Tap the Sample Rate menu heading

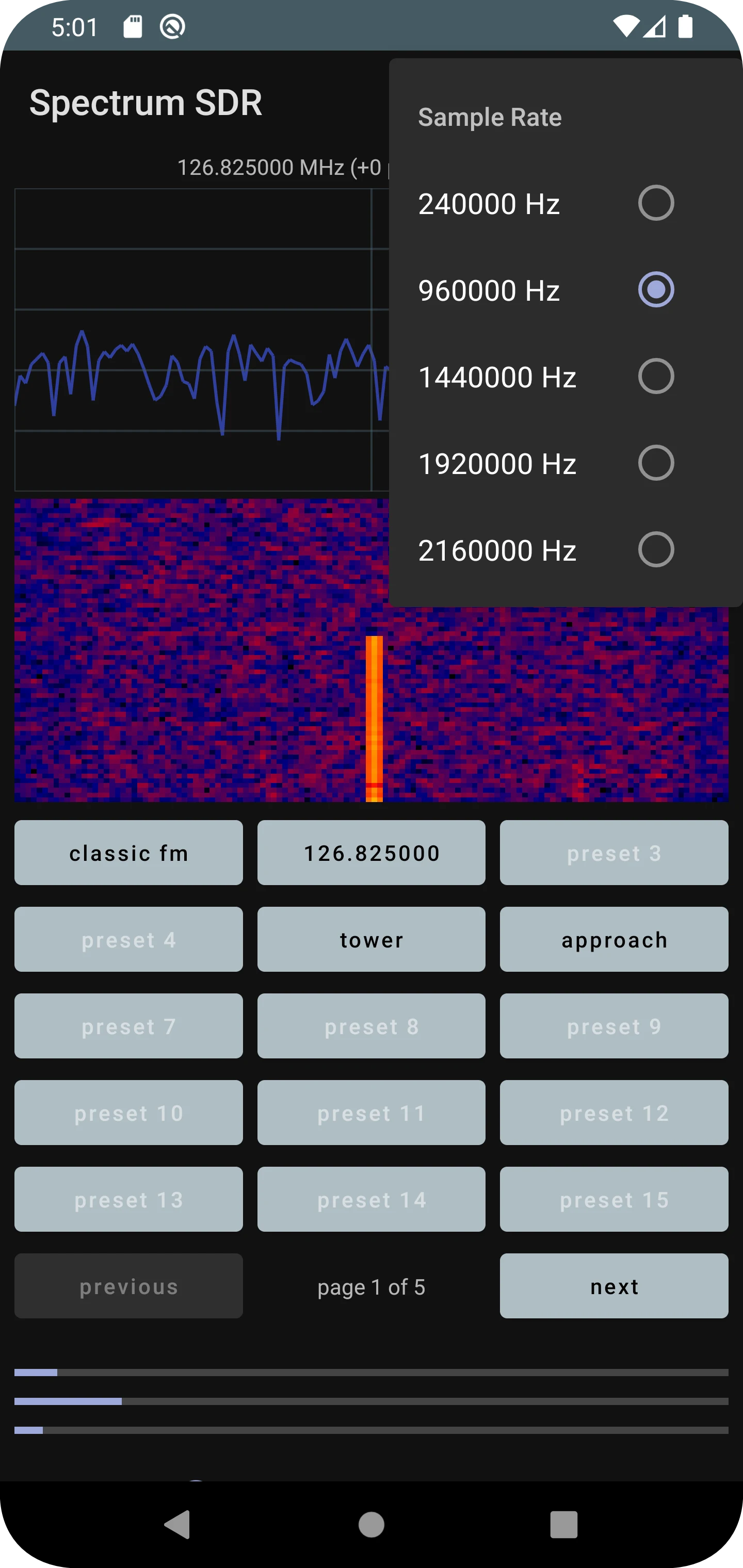coord(490,117)
